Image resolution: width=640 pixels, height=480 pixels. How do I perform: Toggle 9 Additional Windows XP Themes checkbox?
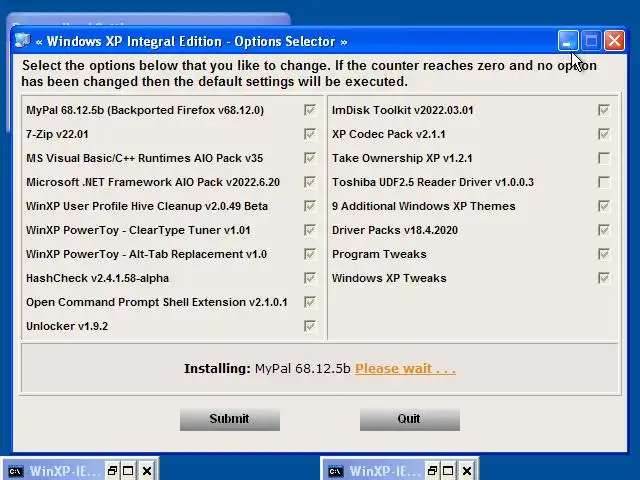click(x=604, y=206)
